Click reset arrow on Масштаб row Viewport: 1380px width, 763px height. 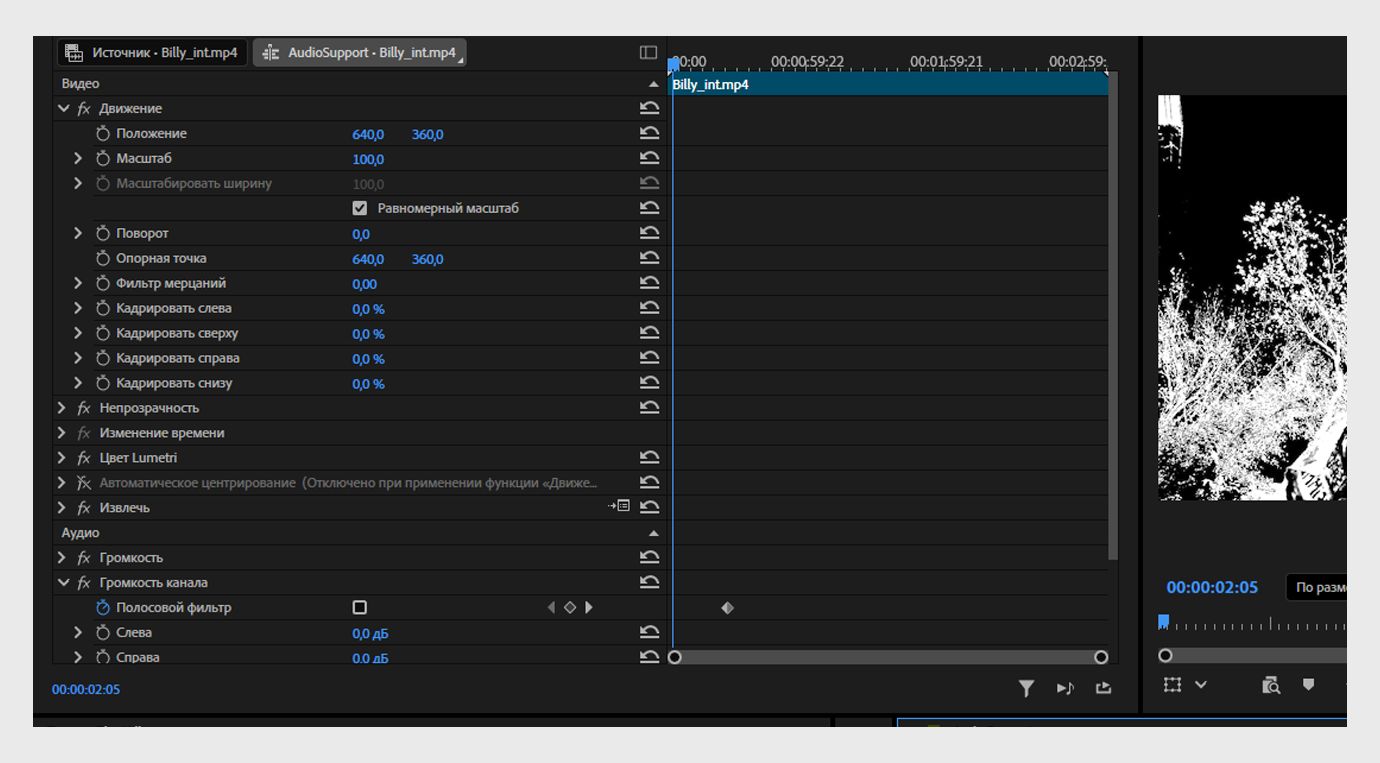point(650,158)
